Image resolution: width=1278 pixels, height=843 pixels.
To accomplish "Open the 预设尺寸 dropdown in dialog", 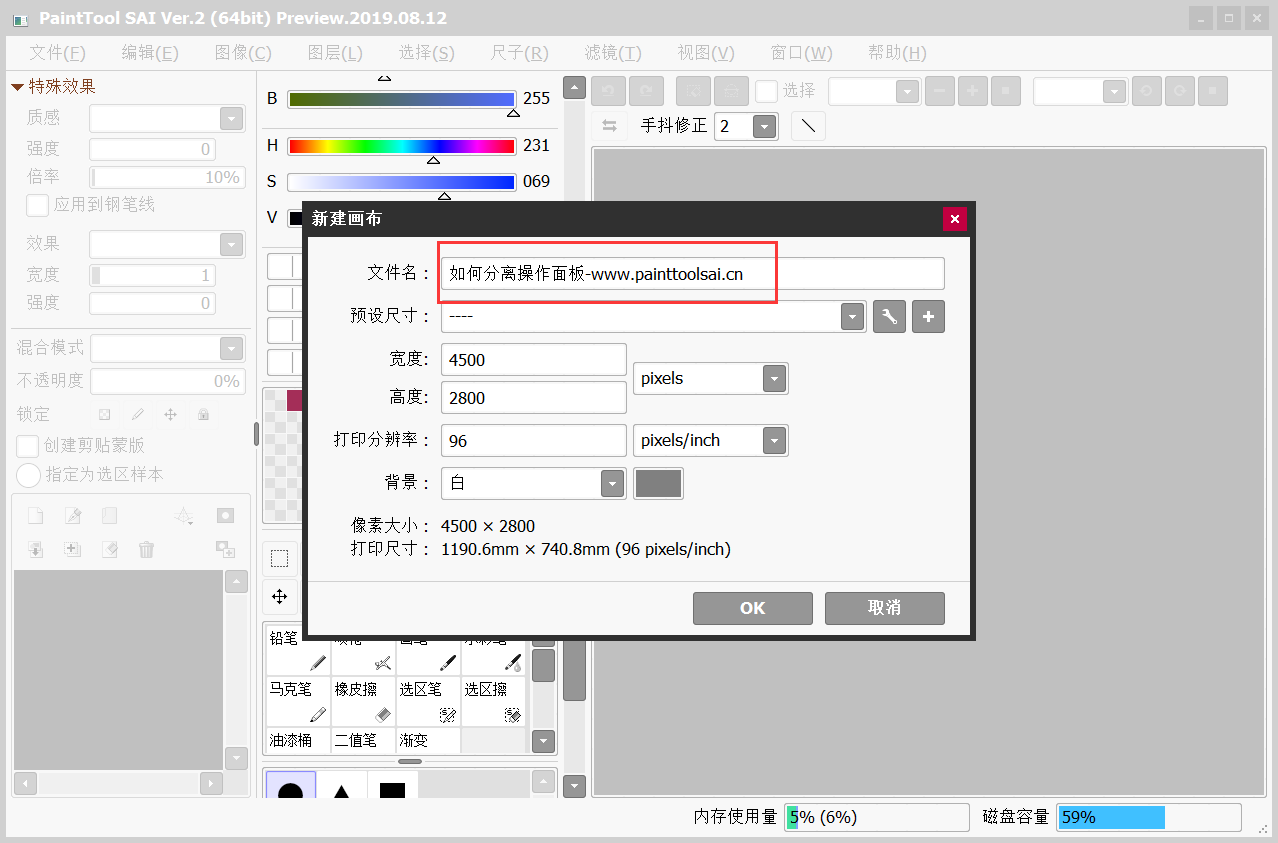I will point(852,317).
